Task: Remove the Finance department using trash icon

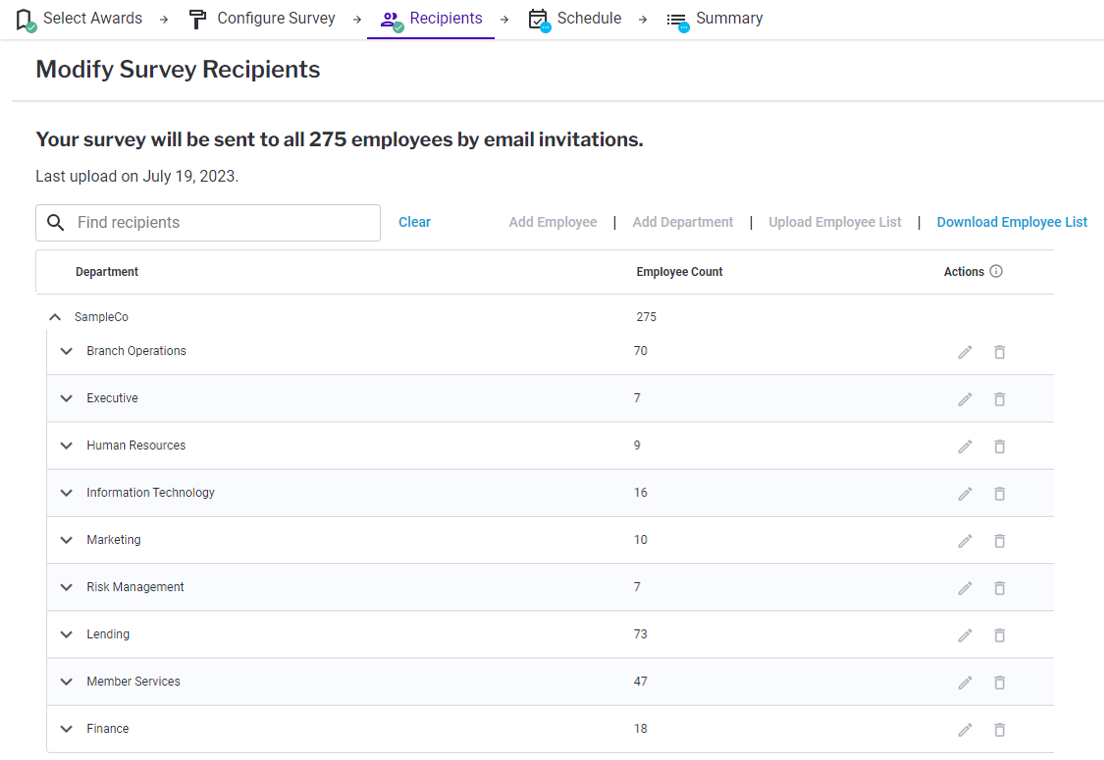Action: click(x=999, y=730)
